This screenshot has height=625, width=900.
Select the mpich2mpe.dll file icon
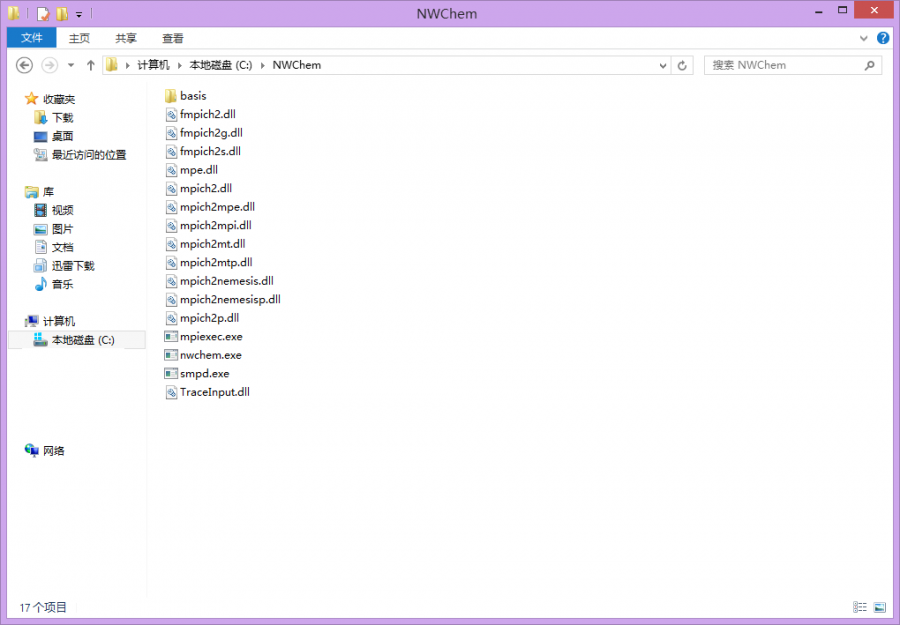[171, 207]
